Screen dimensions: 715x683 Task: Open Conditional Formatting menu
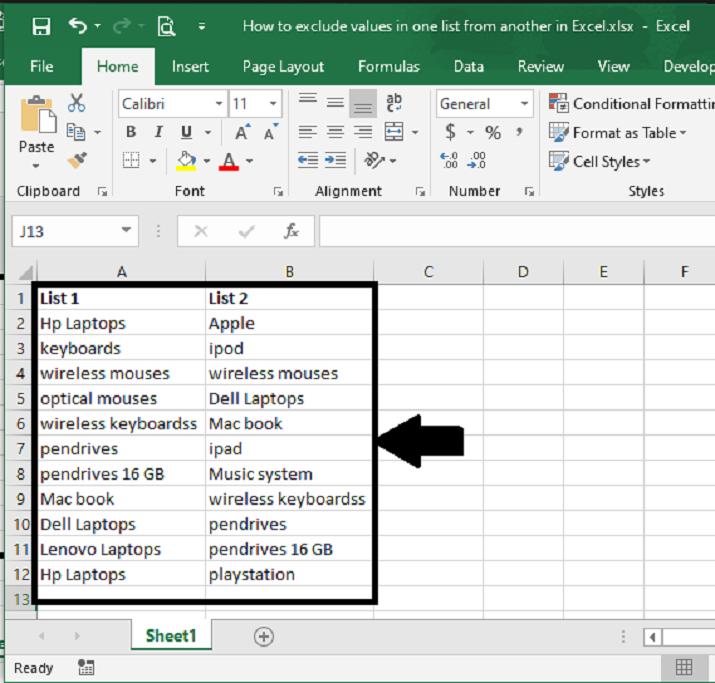point(631,104)
